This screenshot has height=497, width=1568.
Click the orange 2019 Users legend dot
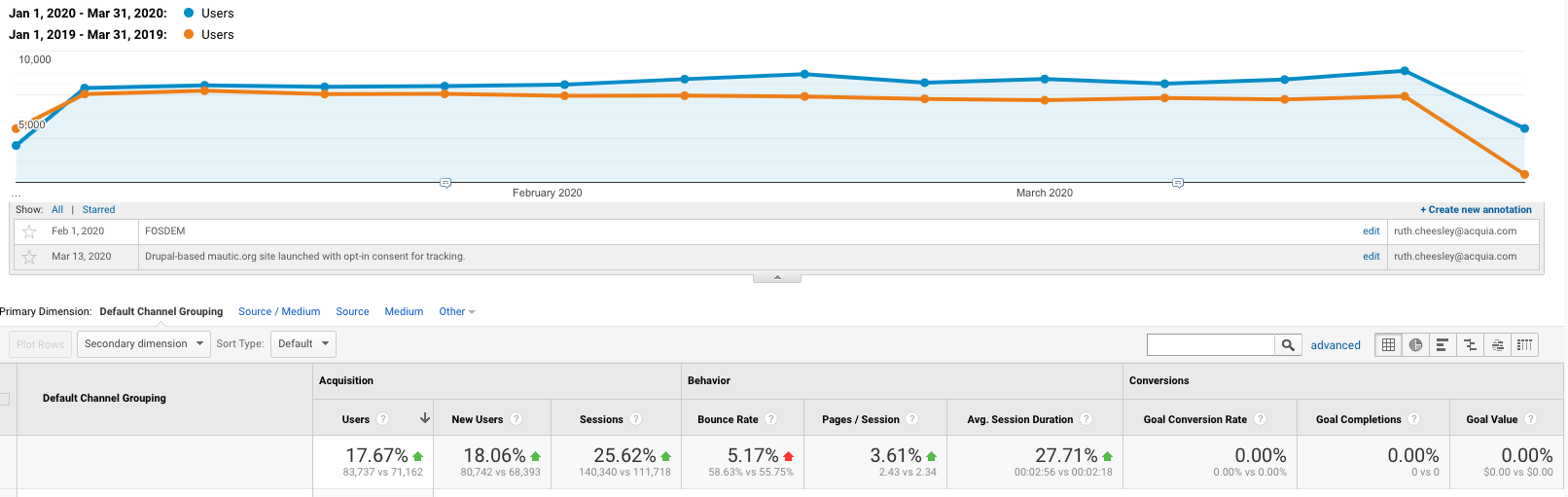189,35
